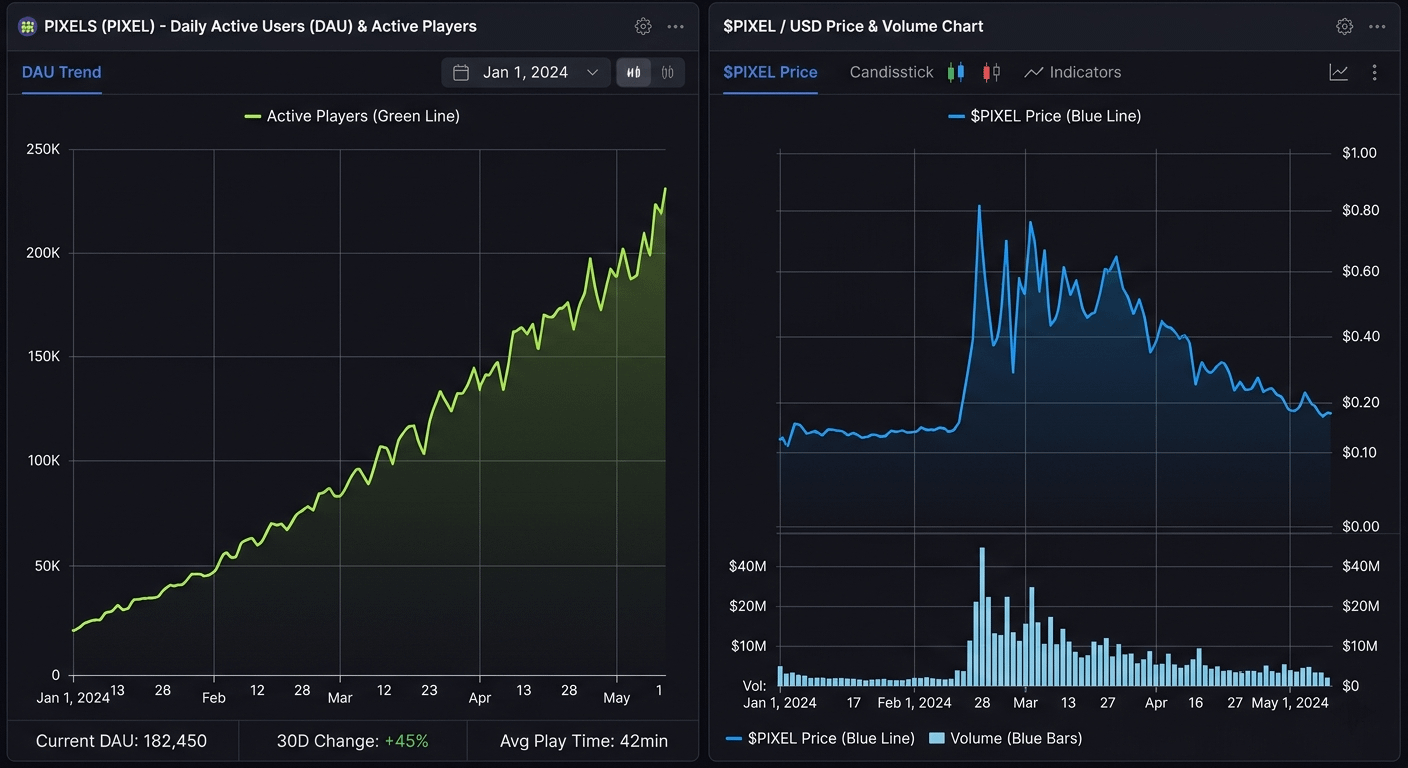
Task: Switch to the DAU Trend tab
Action: tap(61, 72)
